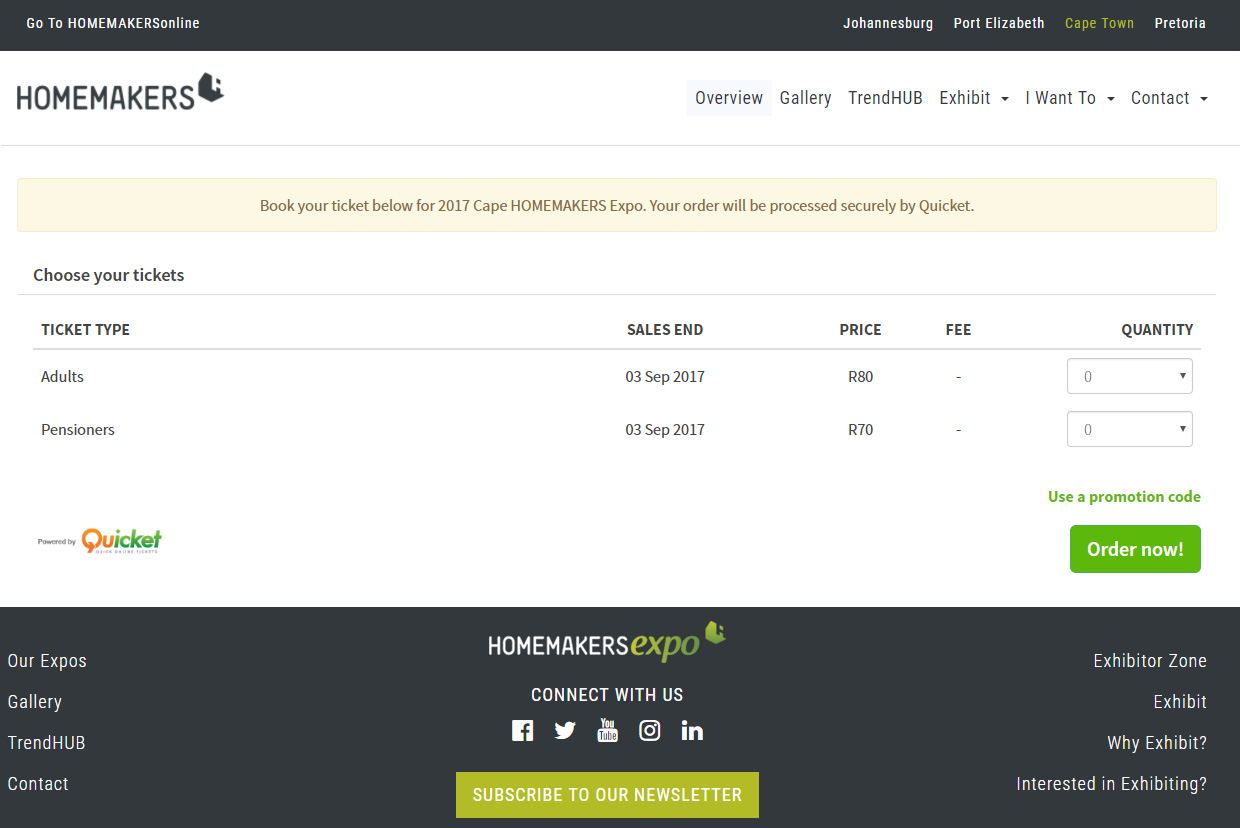This screenshot has height=828, width=1240.
Task: Click Use a promotion code link
Action: coord(1124,497)
